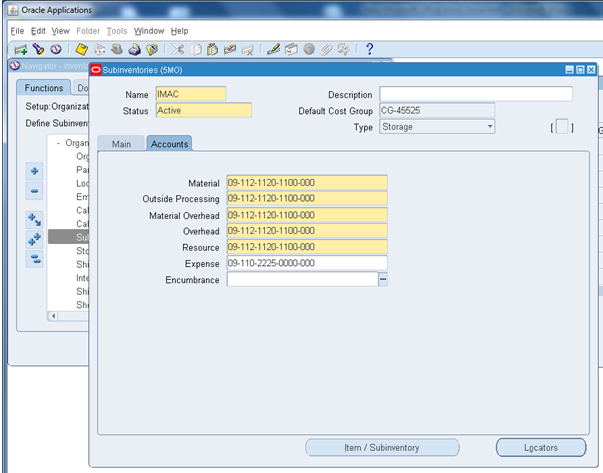The image size is (603, 473).
Task: Click the Edit Field pencil icon
Action: tap(273, 49)
